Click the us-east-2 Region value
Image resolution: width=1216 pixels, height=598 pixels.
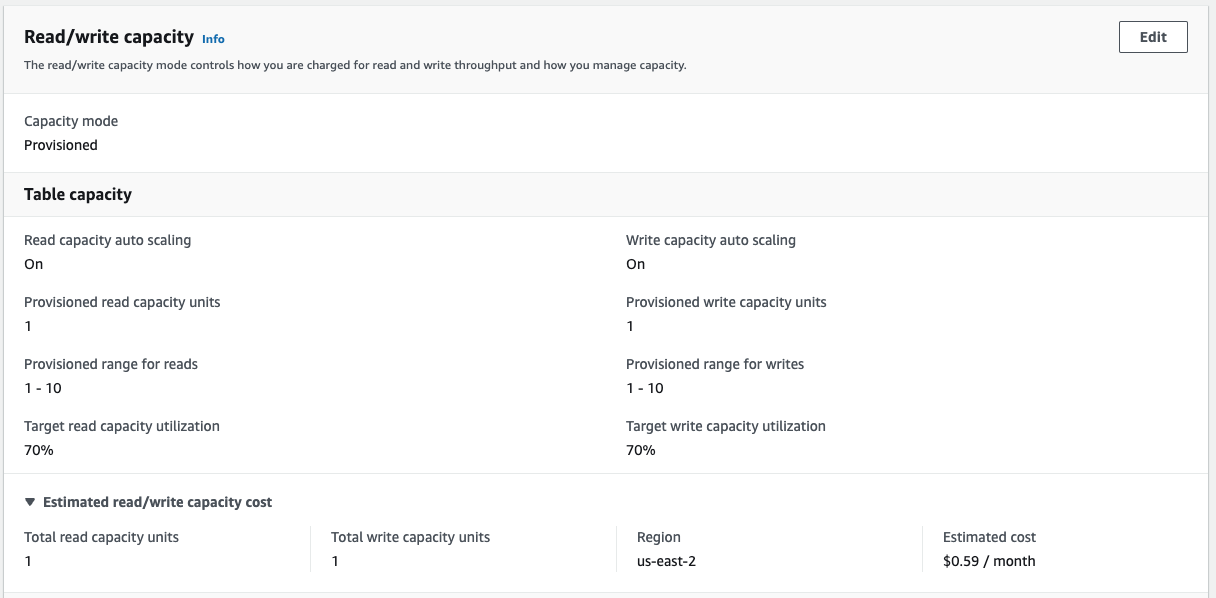[x=666, y=561]
